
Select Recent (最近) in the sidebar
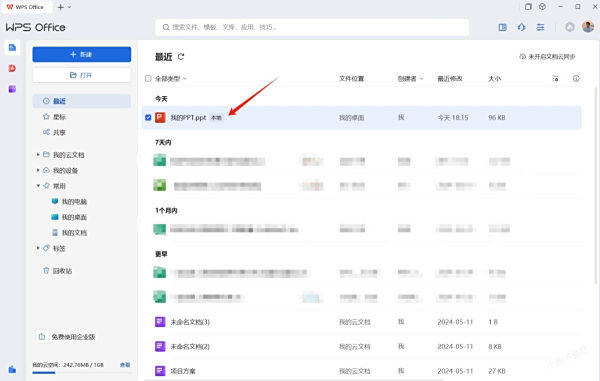pos(82,101)
